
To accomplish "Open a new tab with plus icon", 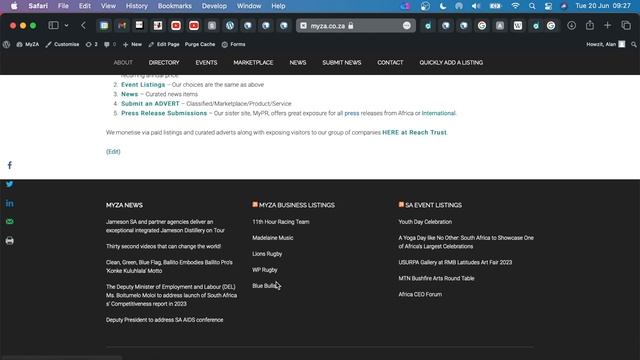I will click(607, 25).
